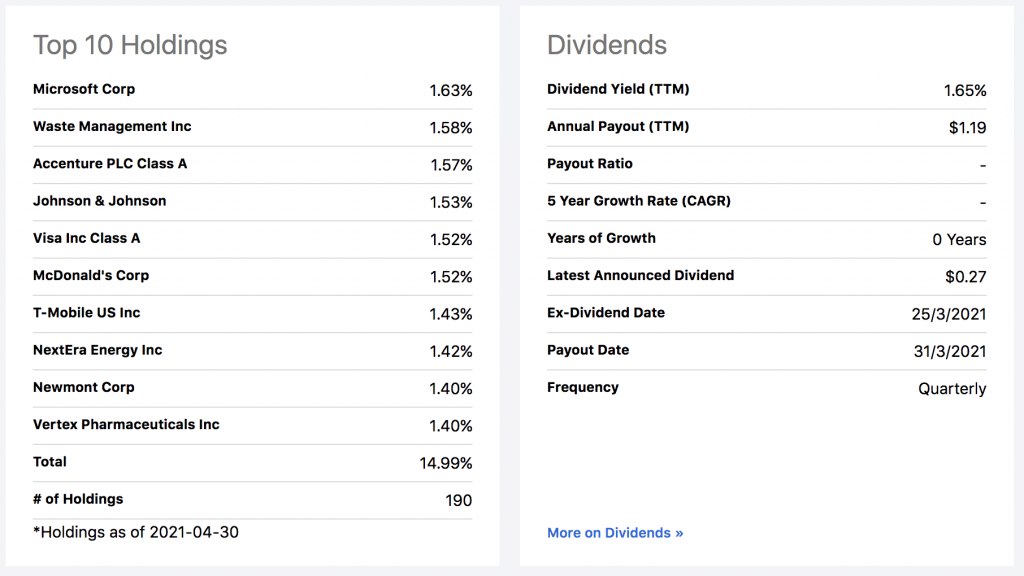1024x576 pixels.
Task: Click the $1.19 annual payout value
Action: pyautogui.click(x=968, y=128)
